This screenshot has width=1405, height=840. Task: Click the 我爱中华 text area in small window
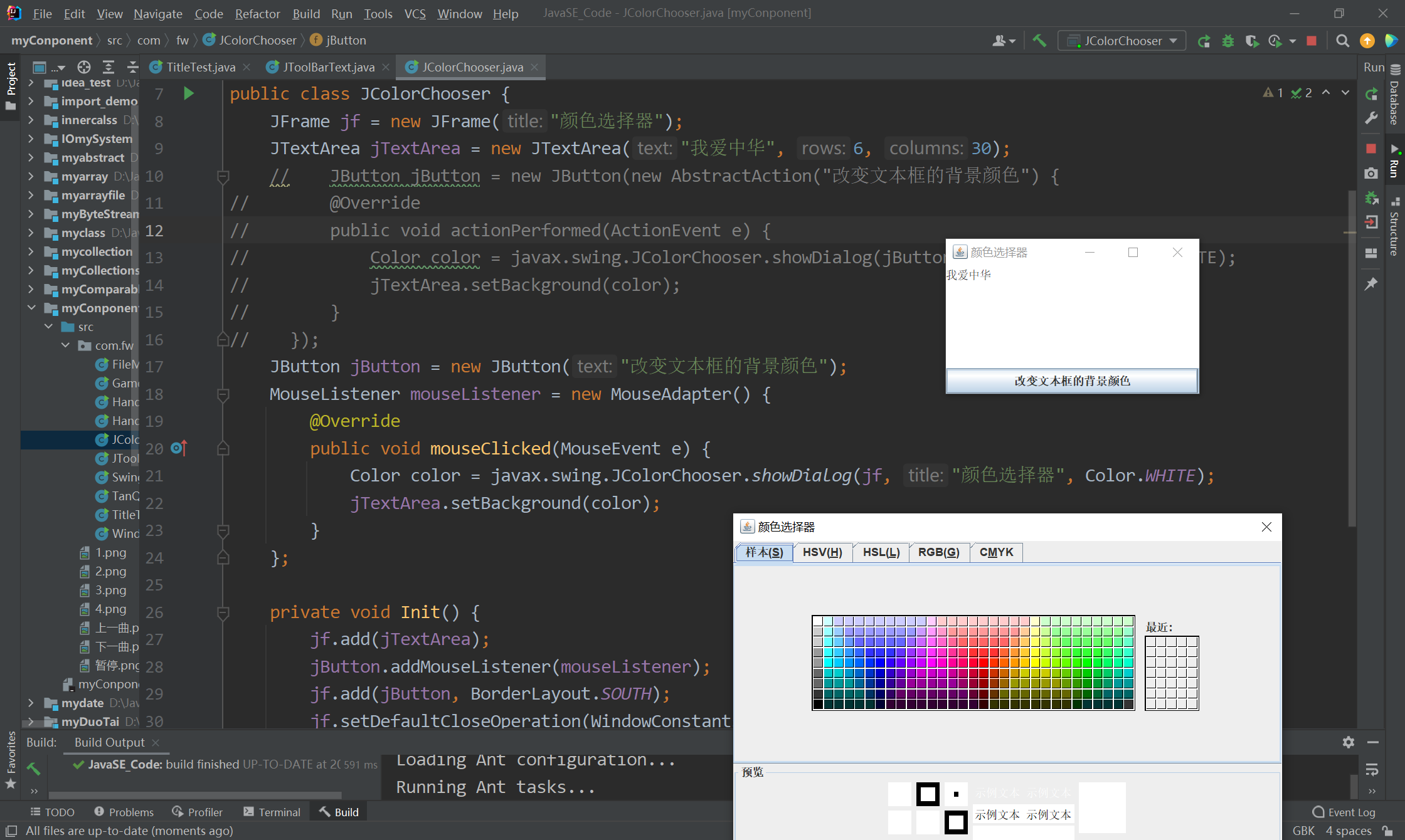pyautogui.click(x=1072, y=317)
